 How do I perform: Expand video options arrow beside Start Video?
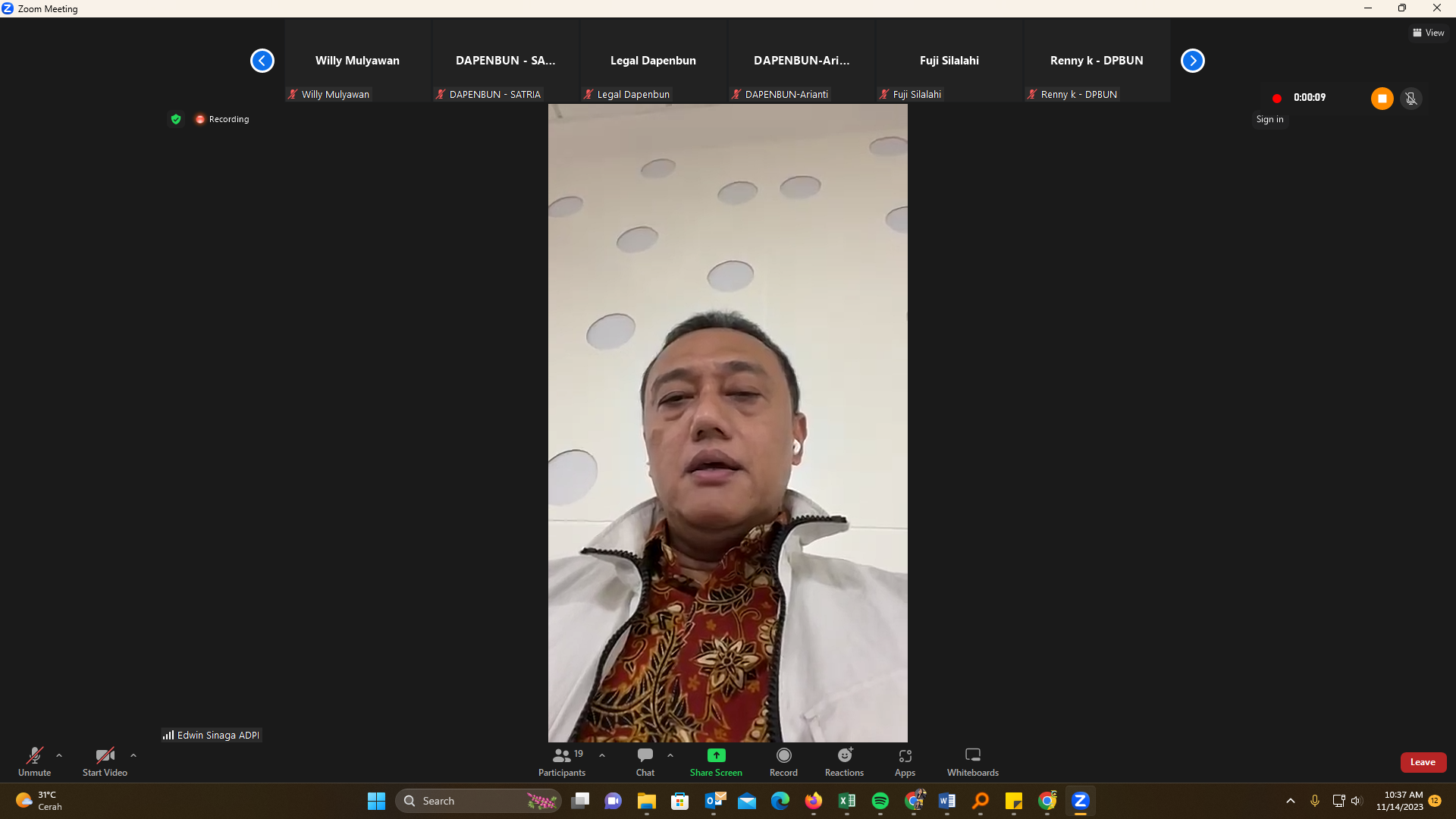(133, 755)
